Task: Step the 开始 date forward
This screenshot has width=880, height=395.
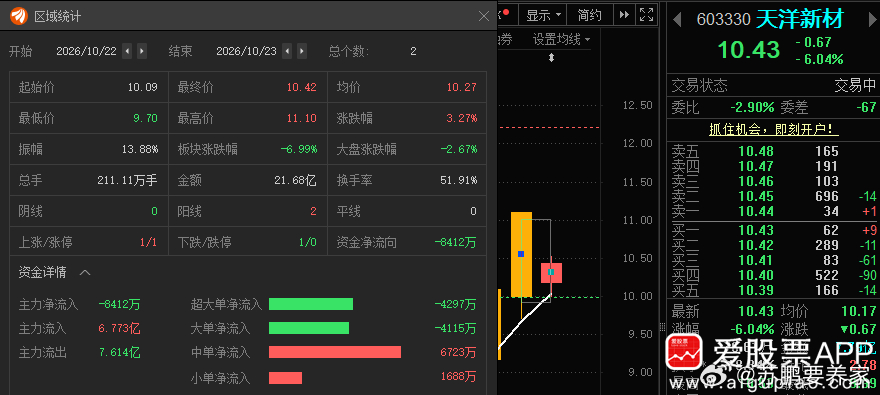Action: [x=142, y=51]
